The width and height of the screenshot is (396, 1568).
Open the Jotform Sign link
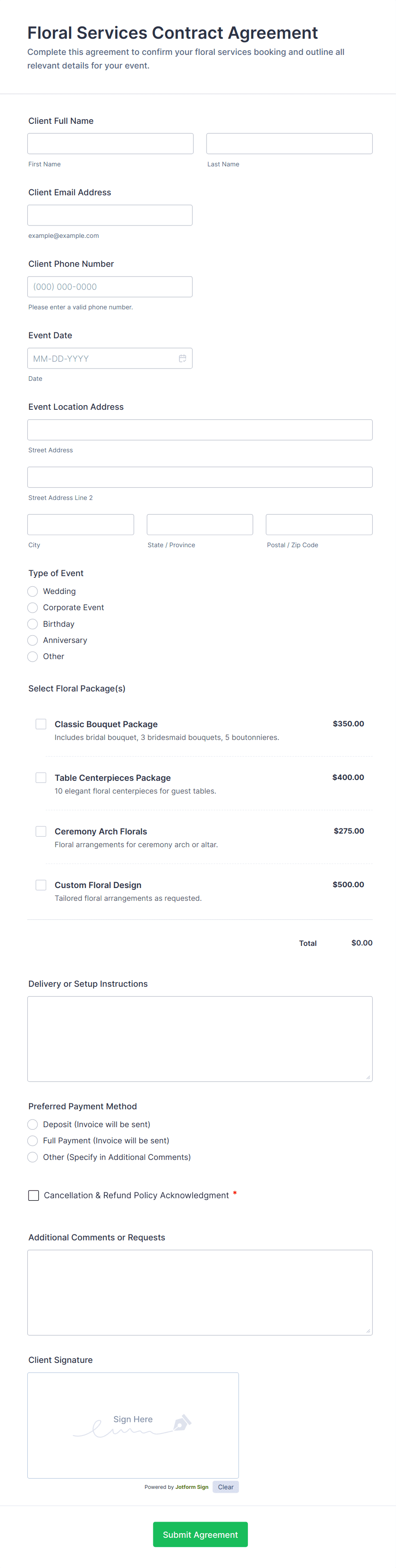tap(192, 1487)
